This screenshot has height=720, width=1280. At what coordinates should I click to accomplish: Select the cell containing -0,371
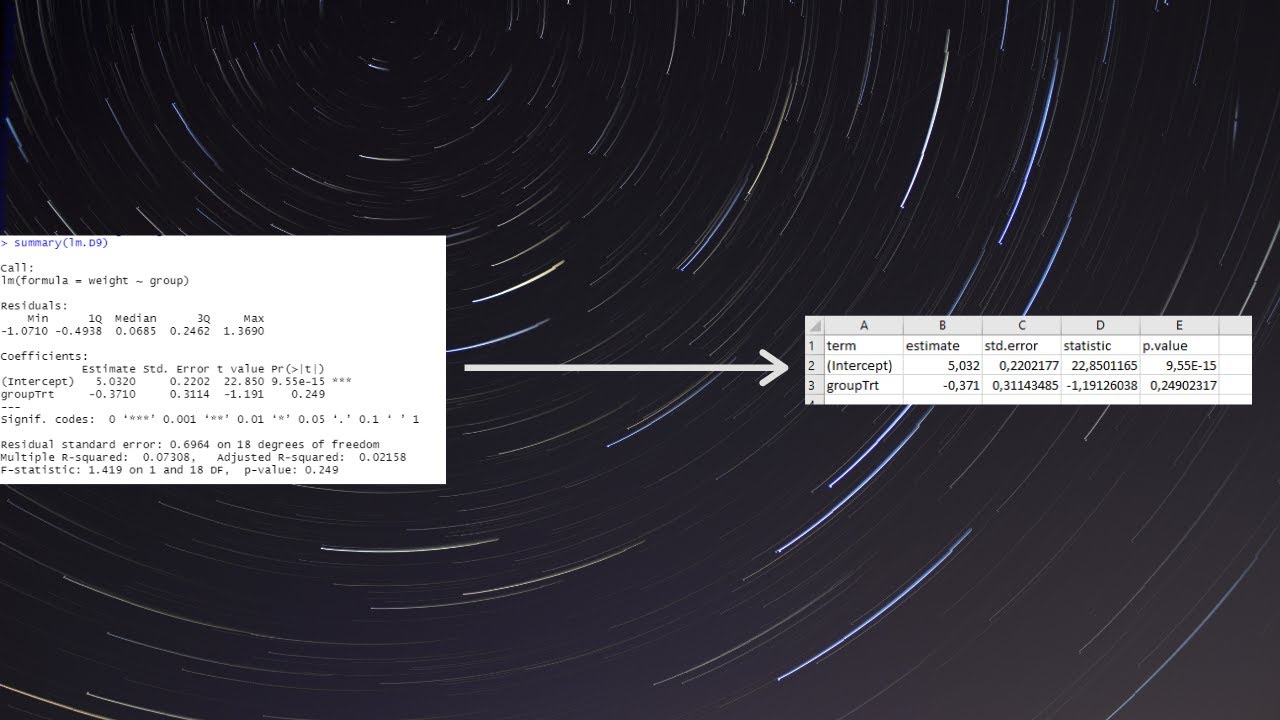coord(942,384)
